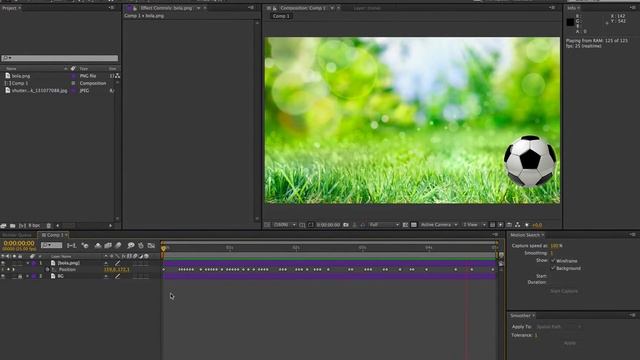Select the Project panel tab
Image resolution: width=640 pixels, height=360 pixels.
[10, 8]
